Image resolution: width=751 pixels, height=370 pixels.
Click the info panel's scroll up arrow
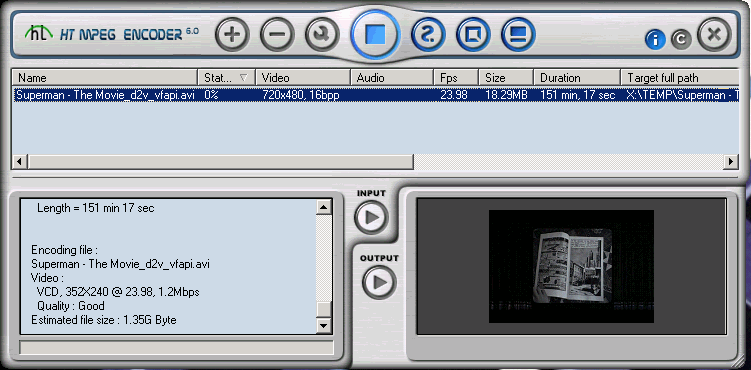[x=324, y=207]
